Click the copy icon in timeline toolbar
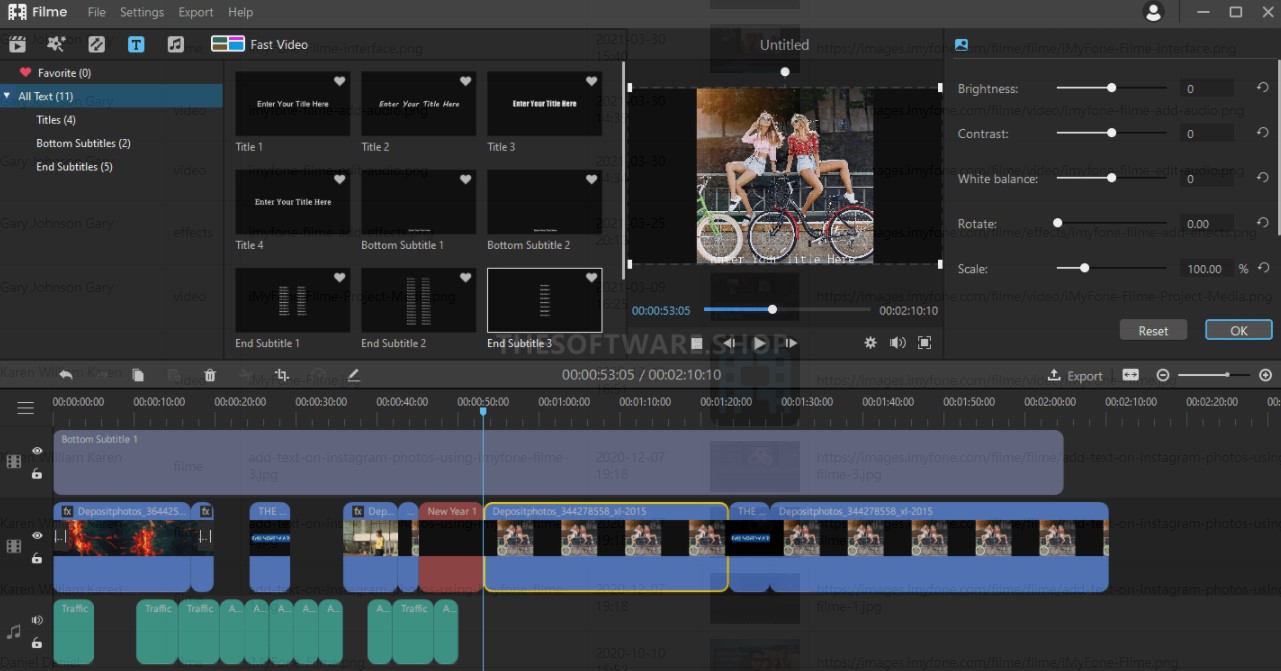 point(138,375)
